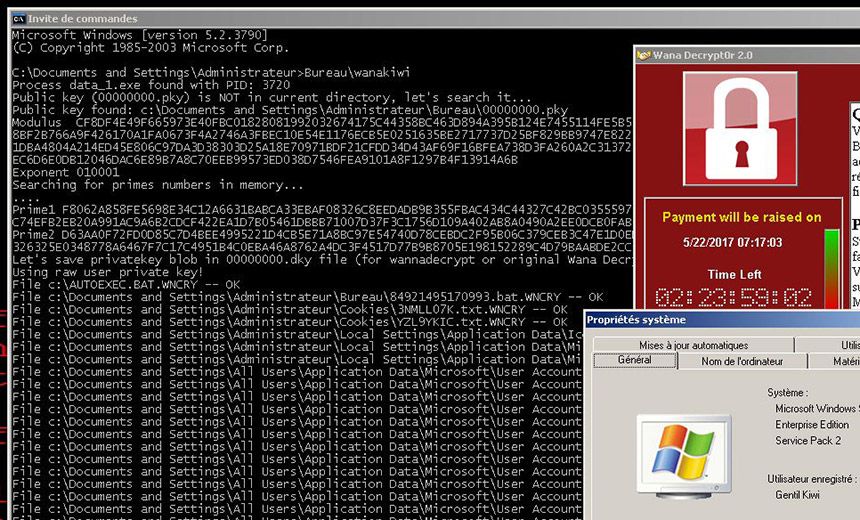The image size is (860, 520).
Task: Click the line starting with Prime2
Action: pos(322,235)
